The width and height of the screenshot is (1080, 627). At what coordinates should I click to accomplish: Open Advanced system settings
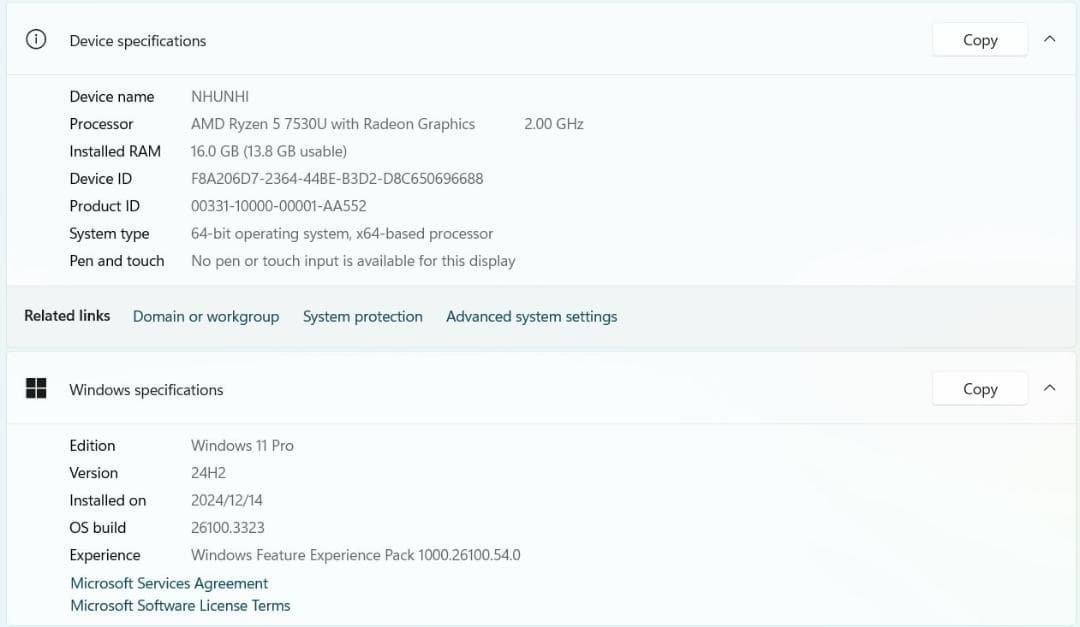click(531, 316)
